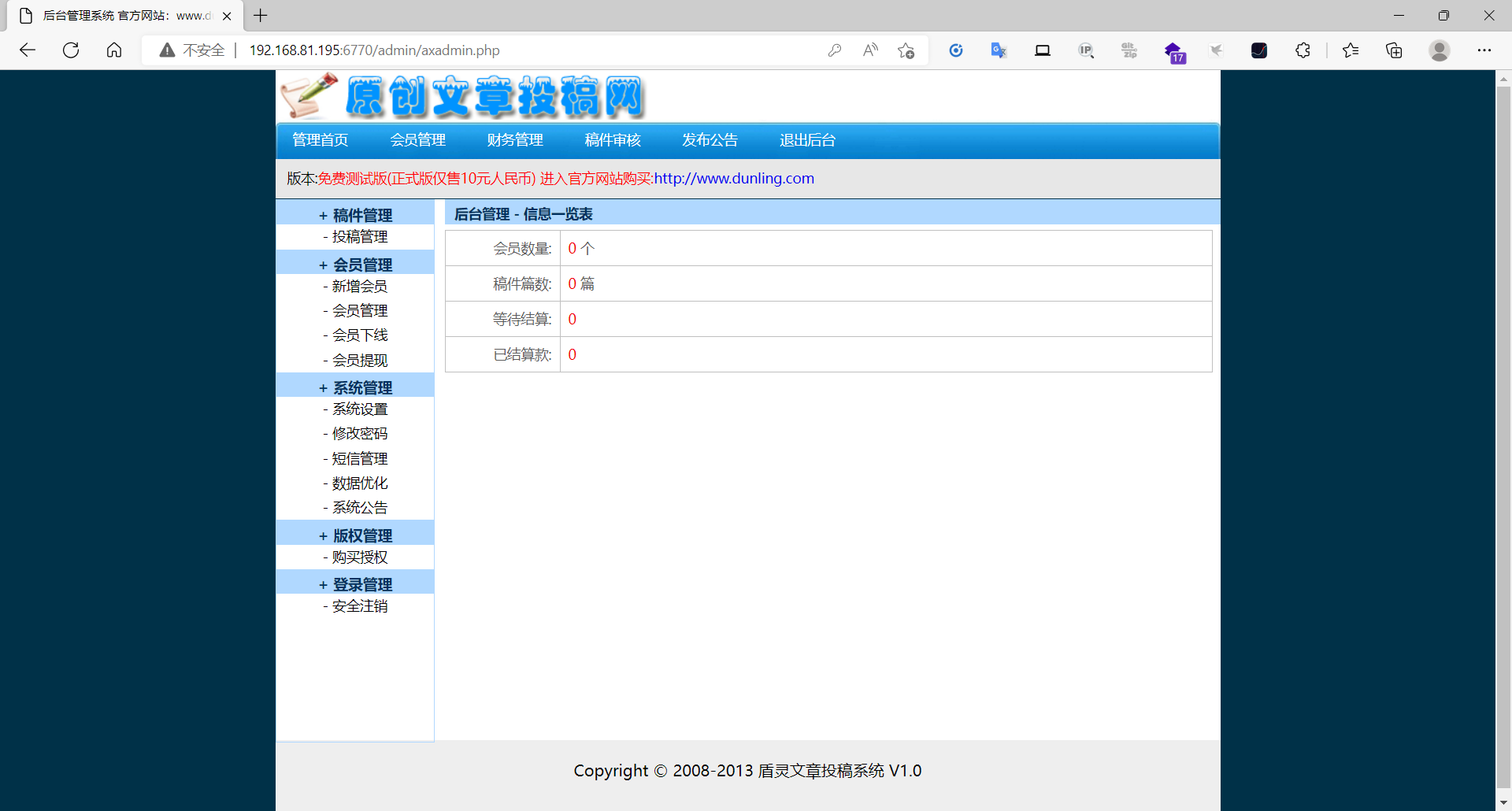This screenshot has height=811, width=1512.
Task: Open browser home page icon
Action: pyautogui.click(x=114, y=50)
